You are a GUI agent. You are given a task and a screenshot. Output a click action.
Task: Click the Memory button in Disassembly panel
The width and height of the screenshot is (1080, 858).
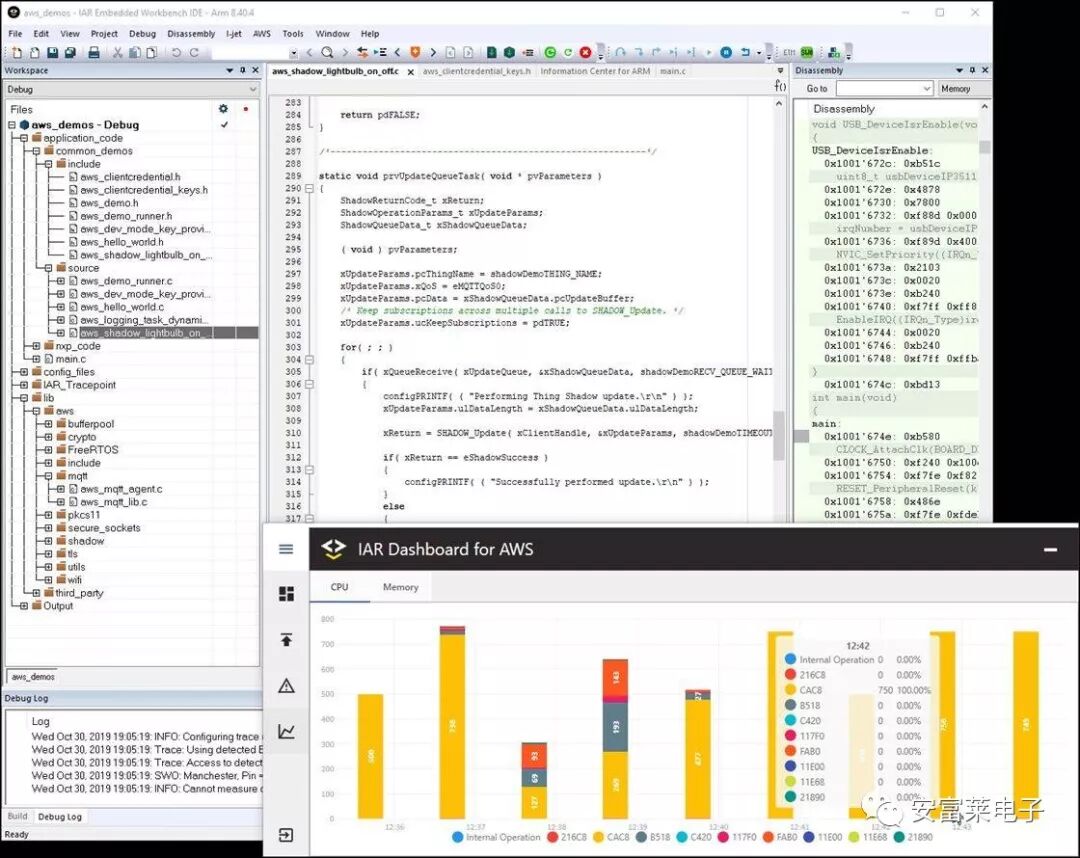click(x=955, y=89)
